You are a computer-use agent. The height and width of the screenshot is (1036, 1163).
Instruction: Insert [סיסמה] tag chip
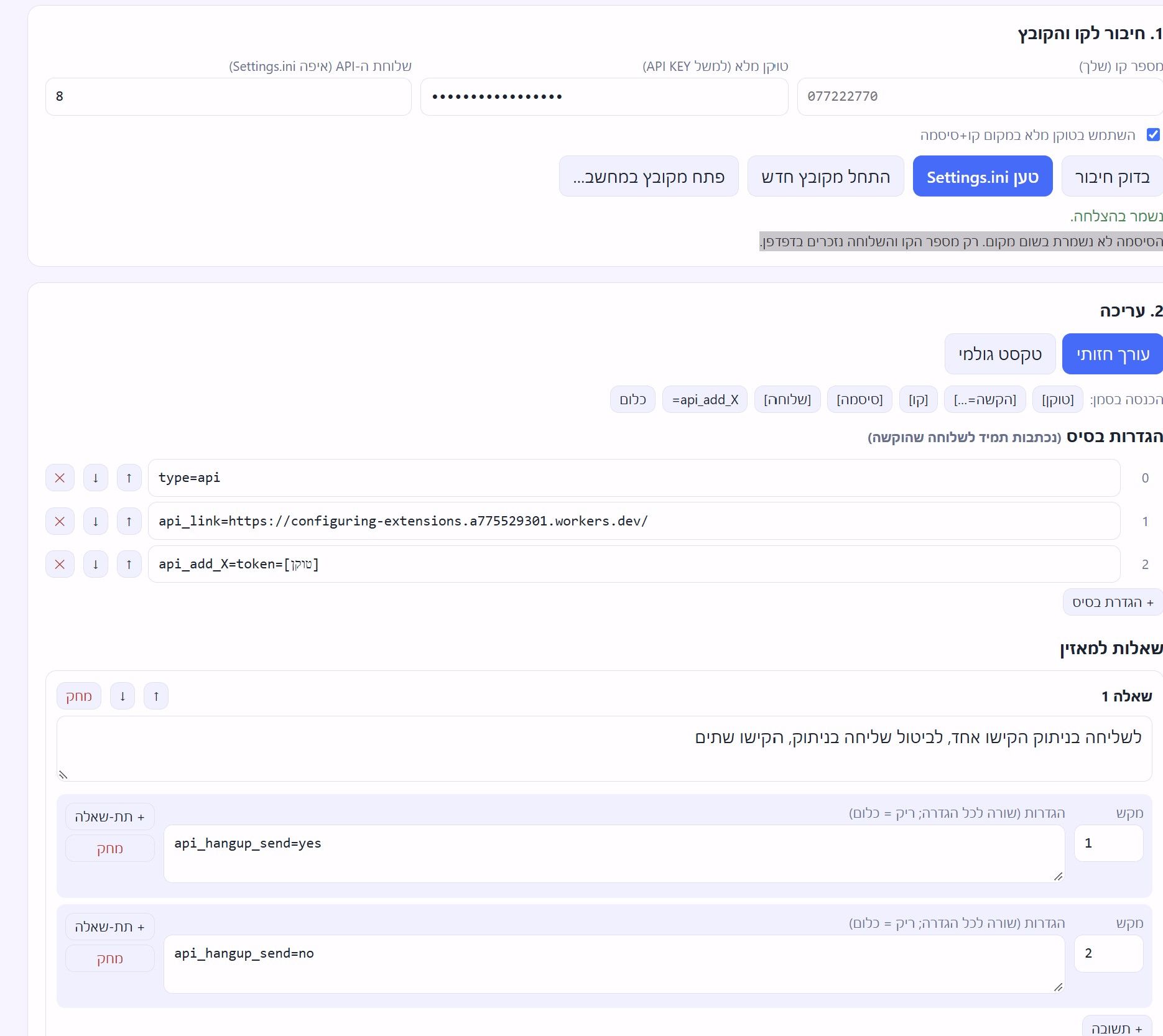[860, 399]
